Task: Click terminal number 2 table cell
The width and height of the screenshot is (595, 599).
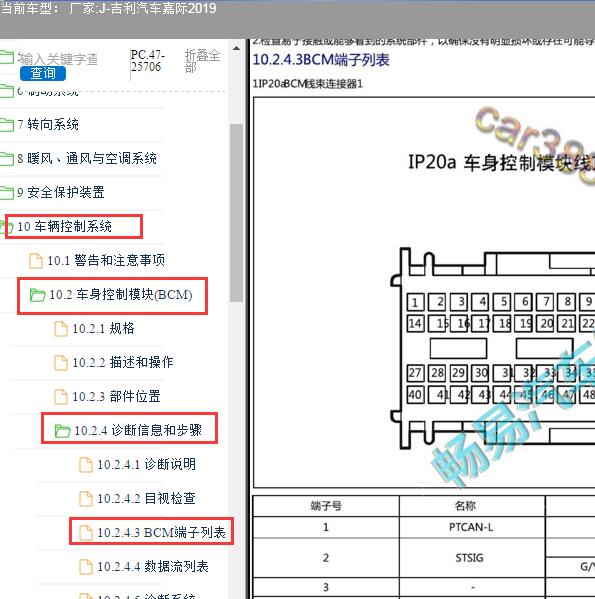Action: click(326, 558)
